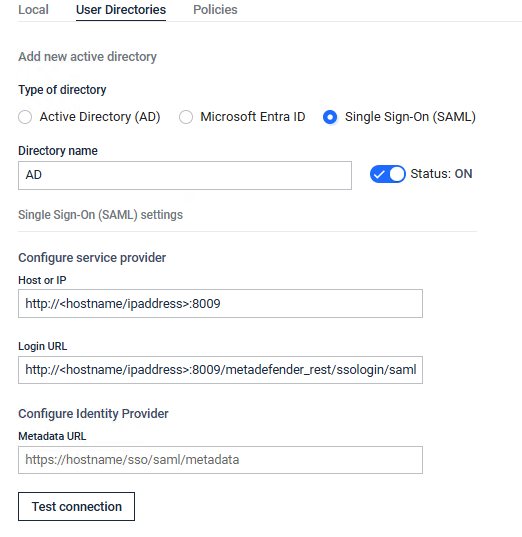Screen dimensions: 522x537
Task: Go to the Policies tab
Action: pos(215,10)
